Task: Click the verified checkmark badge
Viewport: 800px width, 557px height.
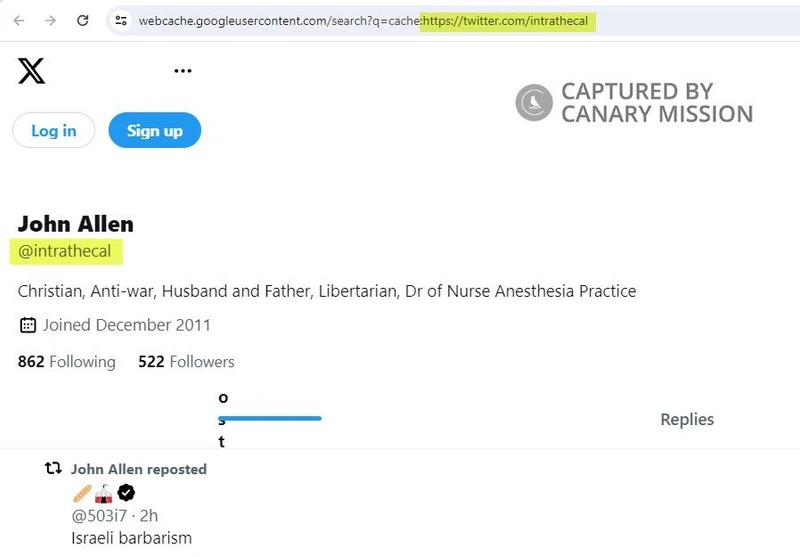Action: click(x=126, y=493)
